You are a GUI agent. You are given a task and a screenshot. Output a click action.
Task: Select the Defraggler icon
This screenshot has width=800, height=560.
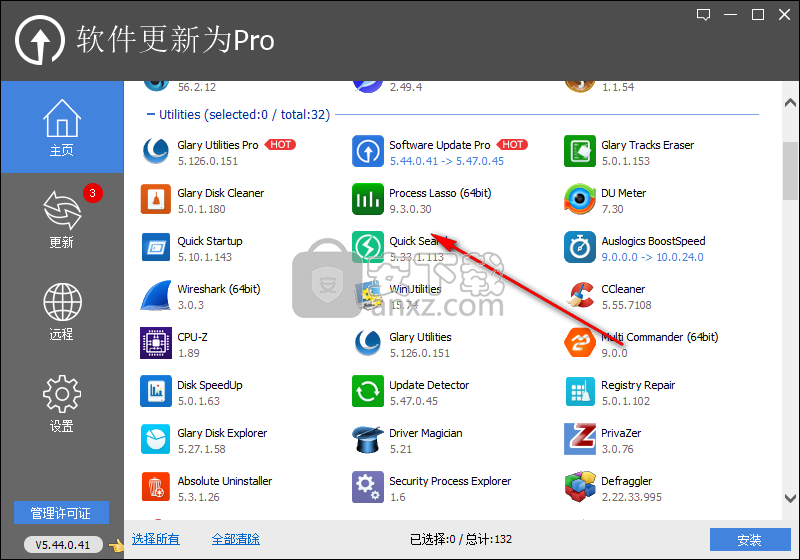coord(580,487)
